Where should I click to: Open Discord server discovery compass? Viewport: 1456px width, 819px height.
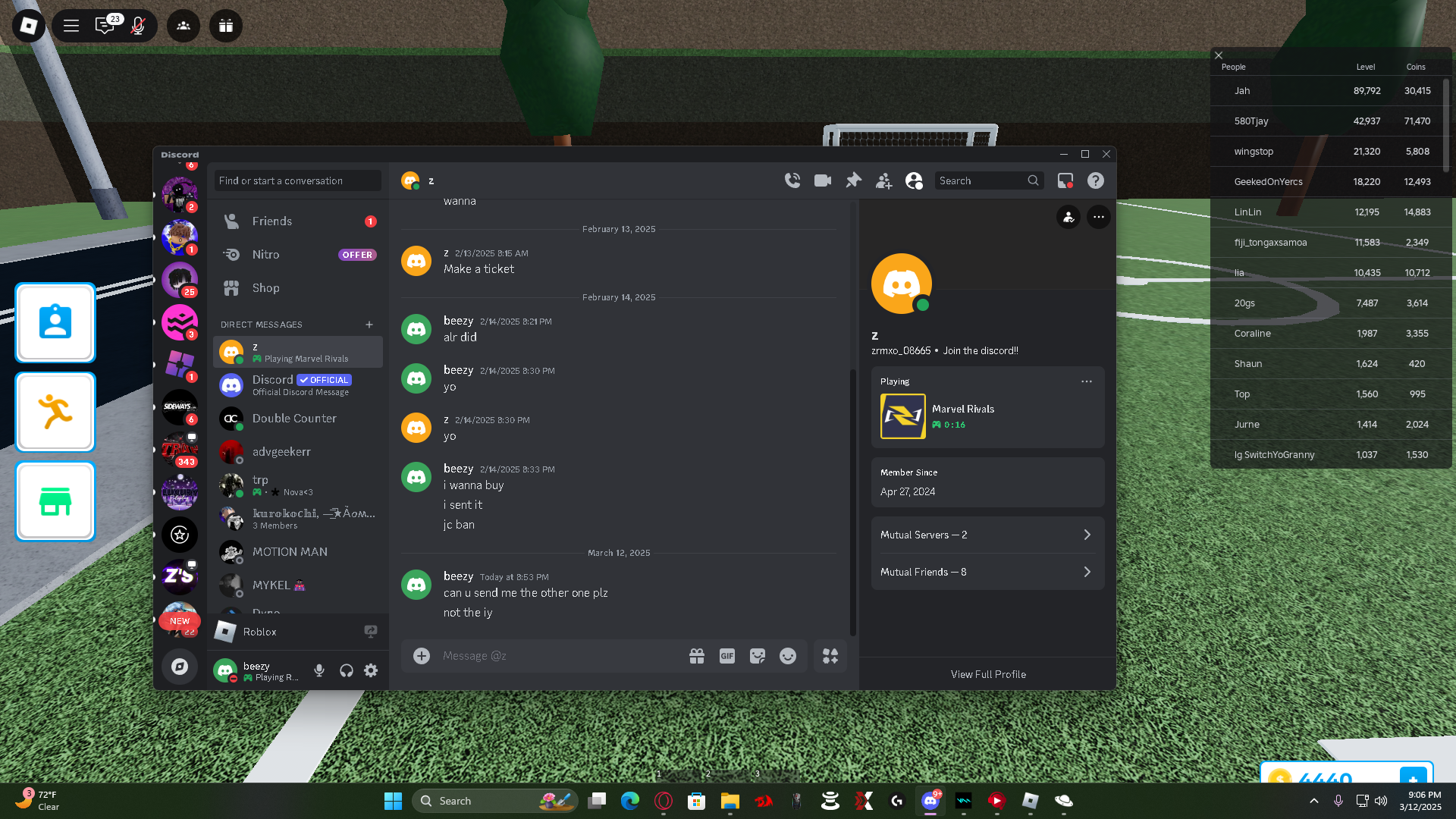180,667
